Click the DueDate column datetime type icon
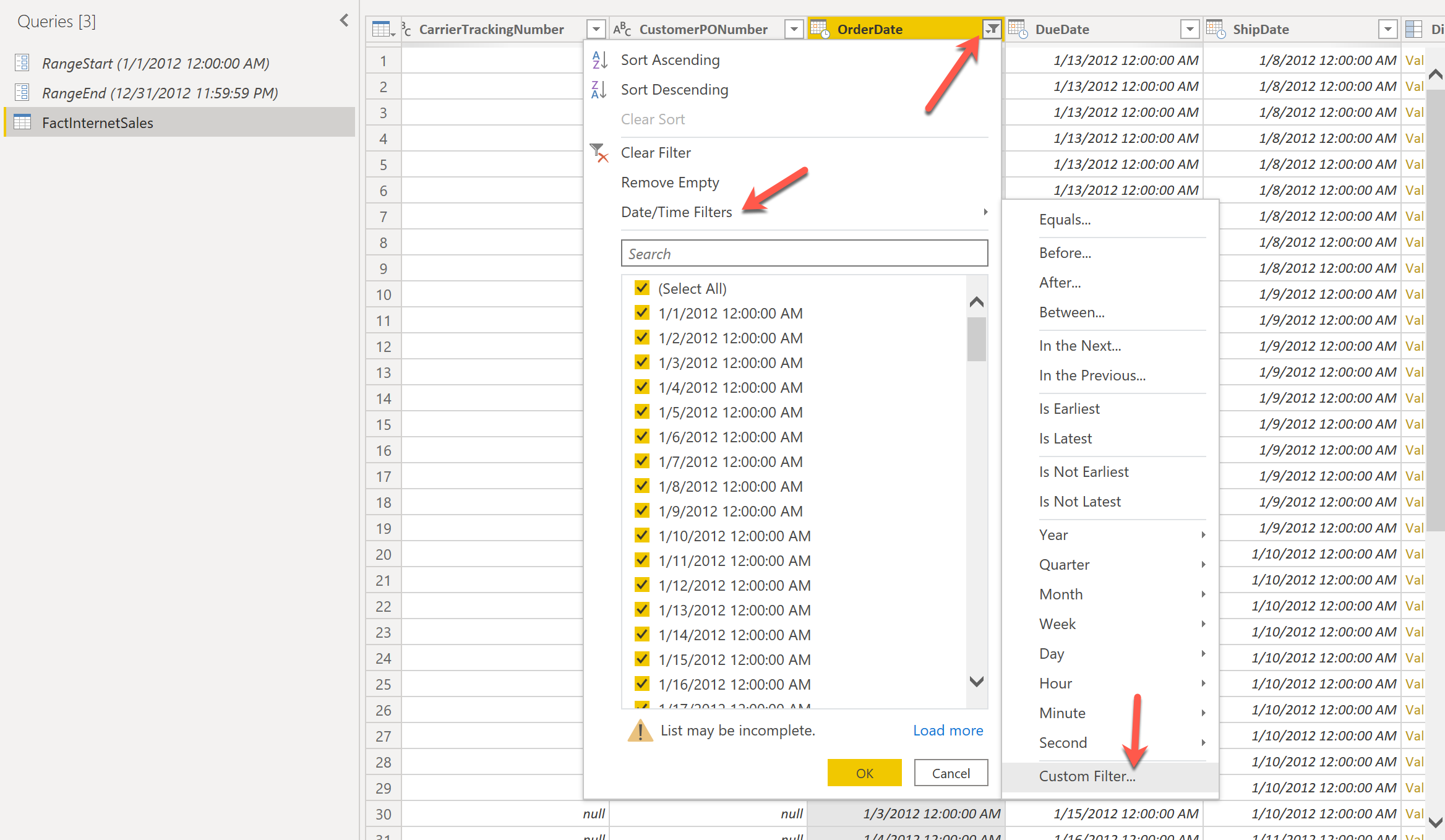 [x=1018, y=29]
